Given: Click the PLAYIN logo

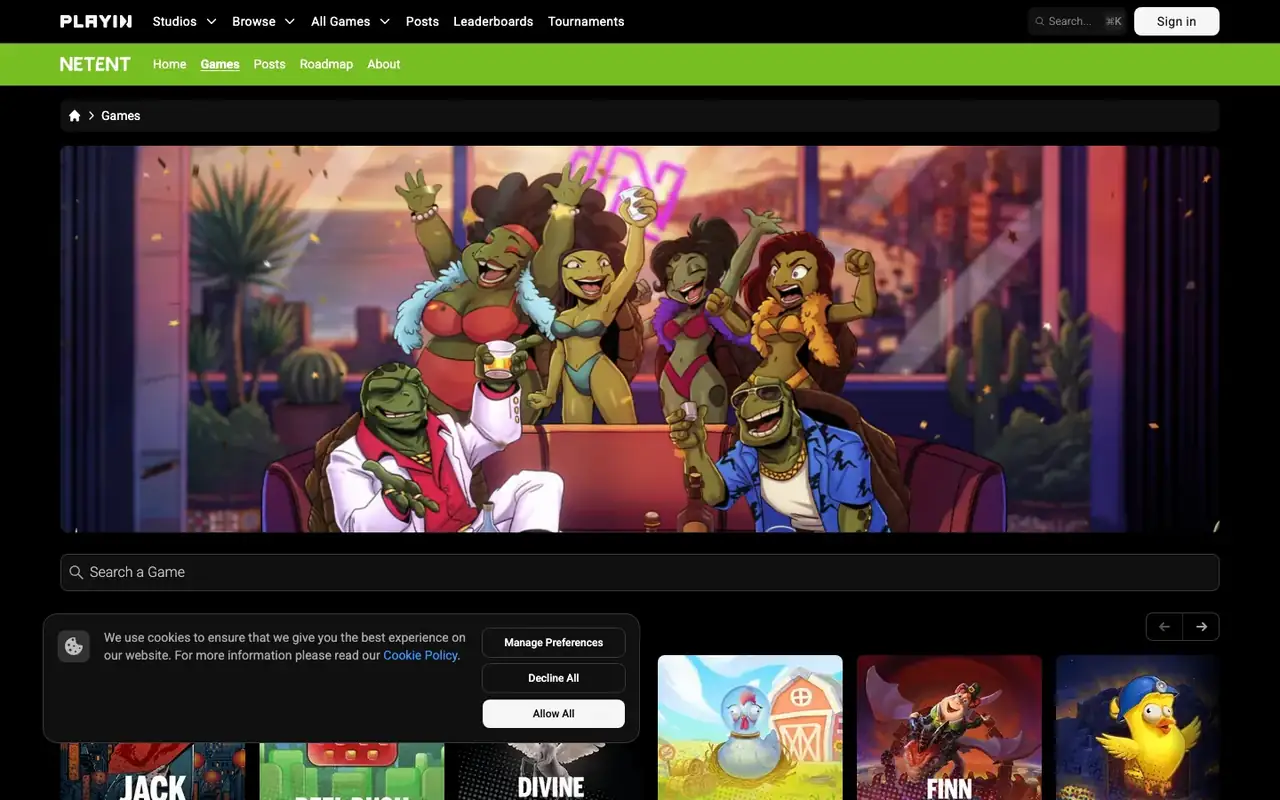Looking at the screenshot, I should (96, 21).
